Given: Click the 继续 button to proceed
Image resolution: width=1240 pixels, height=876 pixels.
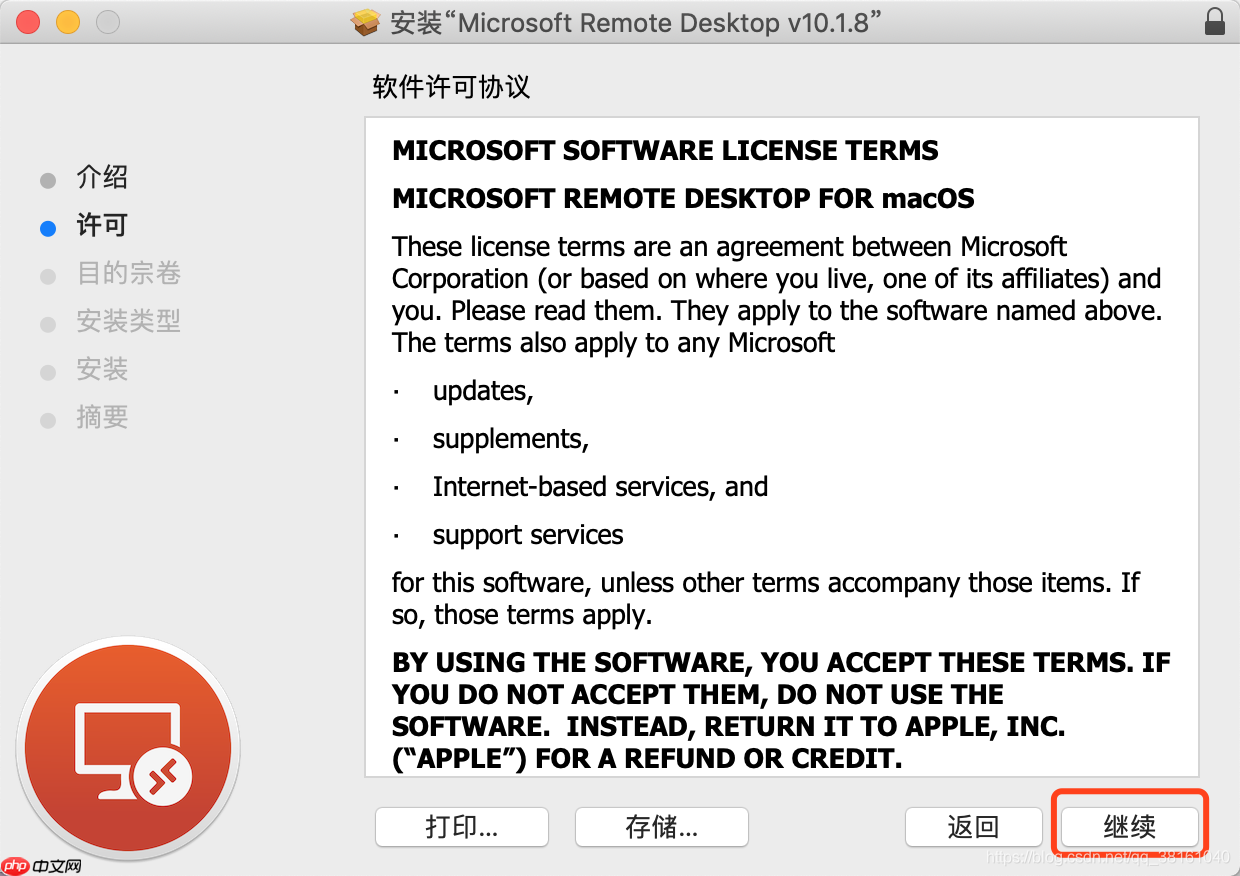Looking at the screenshot, I should [x=1129, y=827].
